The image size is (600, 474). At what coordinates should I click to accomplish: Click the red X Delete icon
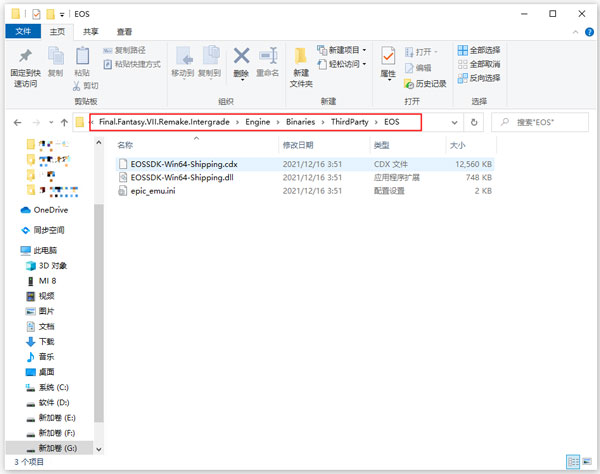click(x=241, y=56)
